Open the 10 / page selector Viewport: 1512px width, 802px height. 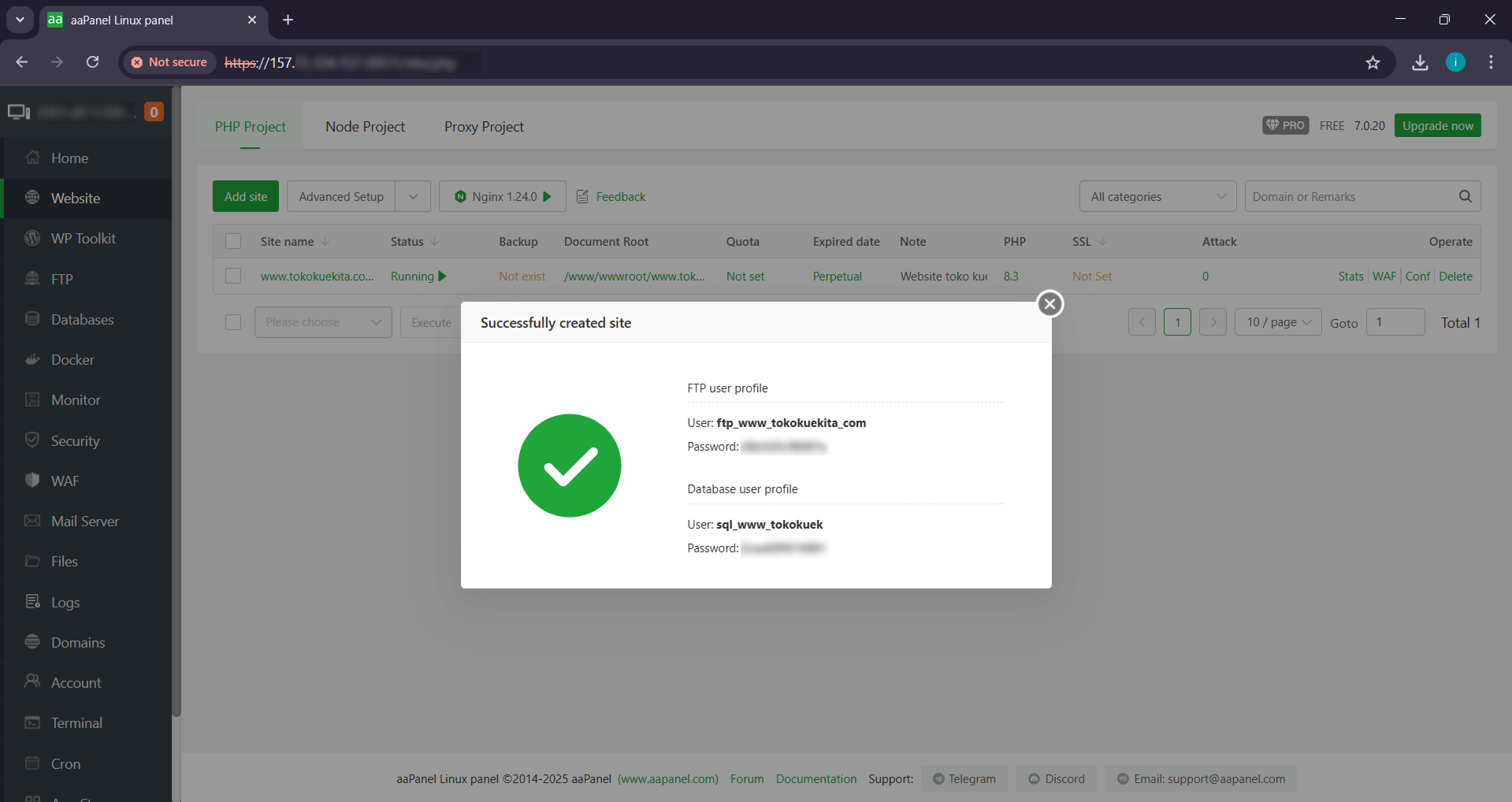pyautogui.click(x=1277, y=322)
